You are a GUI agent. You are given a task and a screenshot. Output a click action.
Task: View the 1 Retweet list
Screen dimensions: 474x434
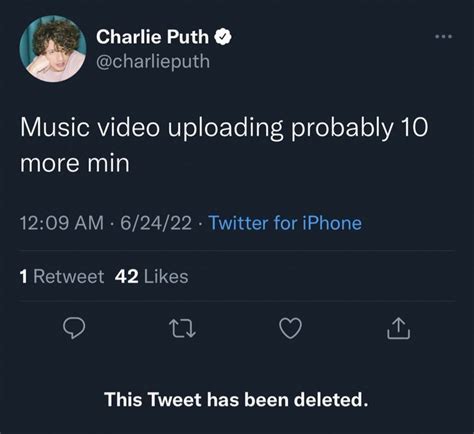point(62,276)
